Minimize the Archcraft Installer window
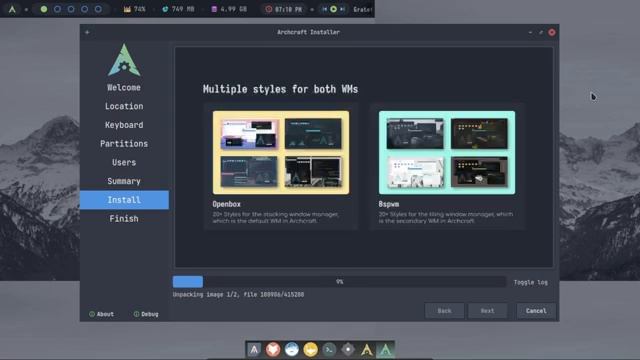 pos(530,32)
